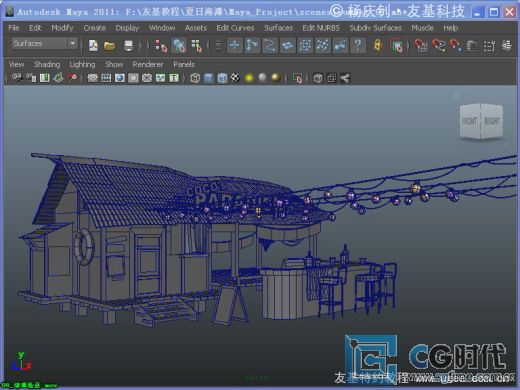Open the Surfaces menu
This screenshot has width=520, height=390.
tap(279, 28)
